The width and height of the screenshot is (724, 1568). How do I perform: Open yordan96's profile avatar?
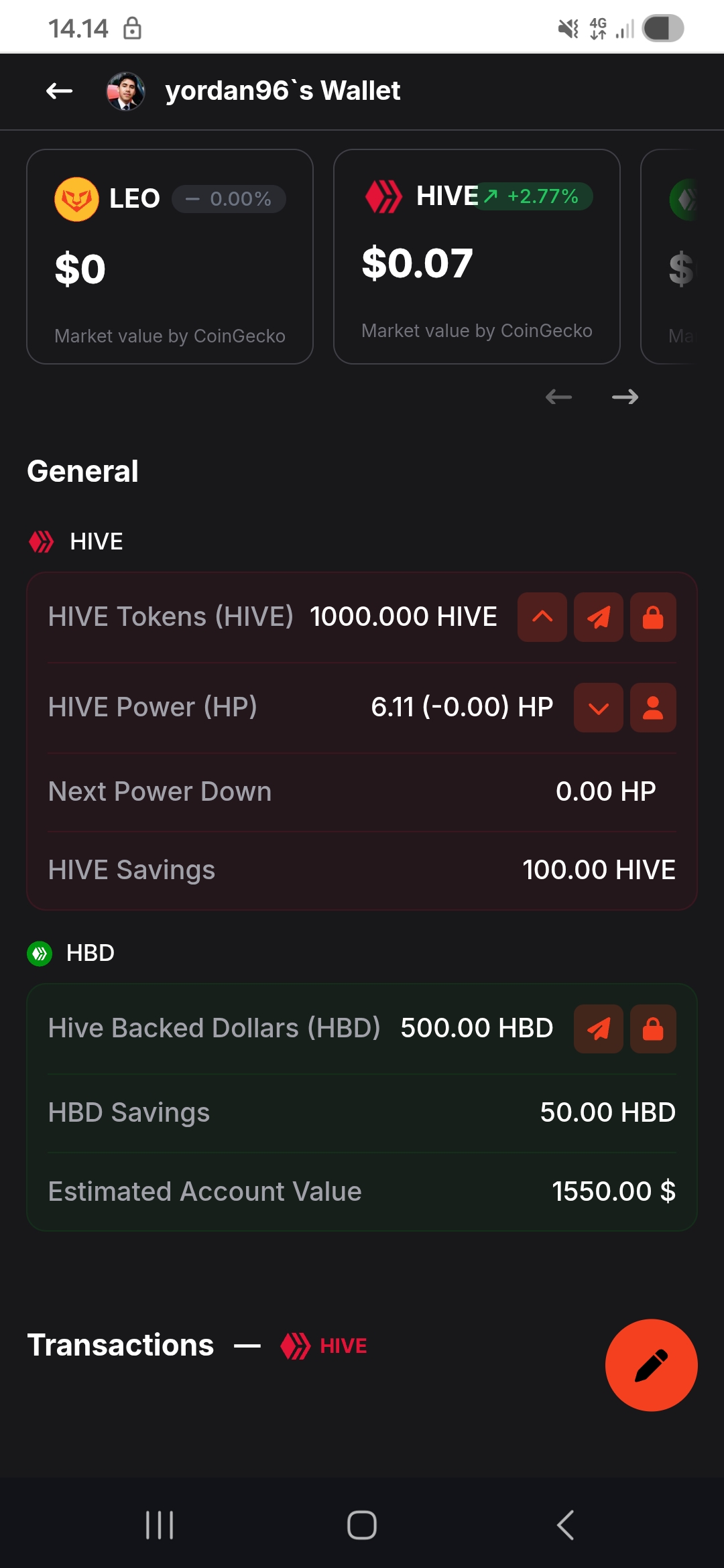[x=126, y=91]
